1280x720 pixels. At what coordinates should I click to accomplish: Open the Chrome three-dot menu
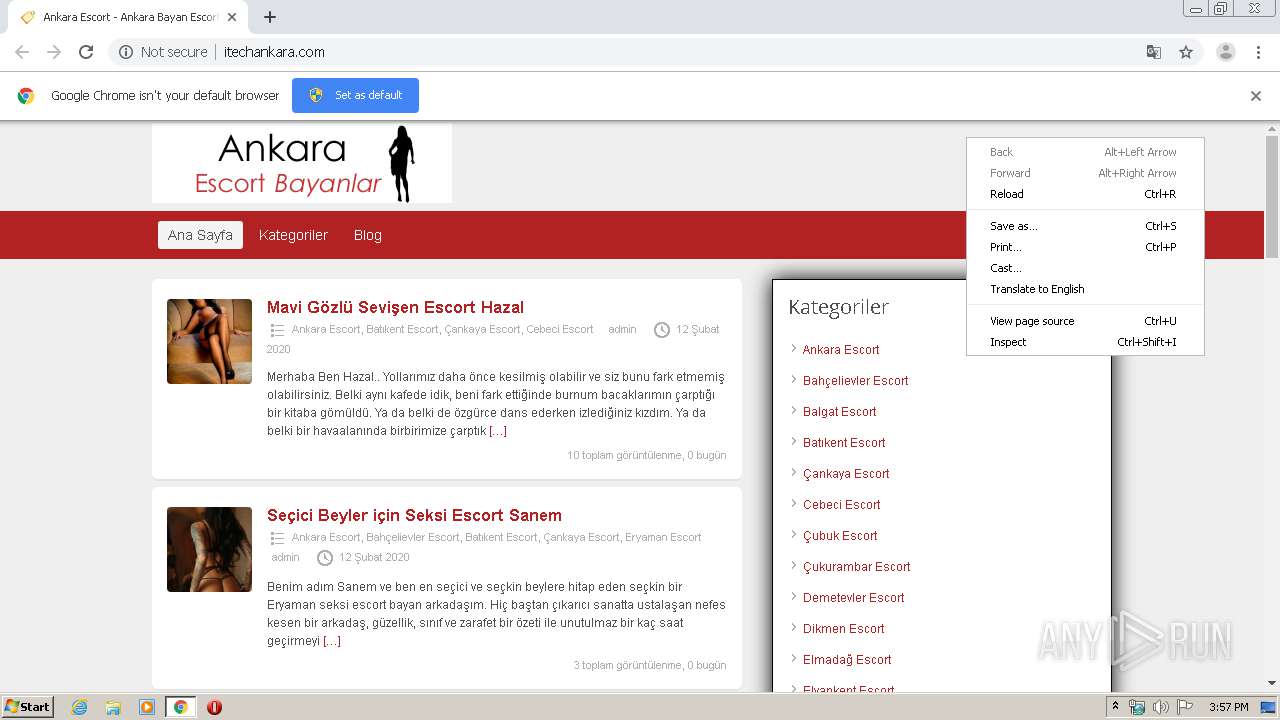pos(1258,52)
